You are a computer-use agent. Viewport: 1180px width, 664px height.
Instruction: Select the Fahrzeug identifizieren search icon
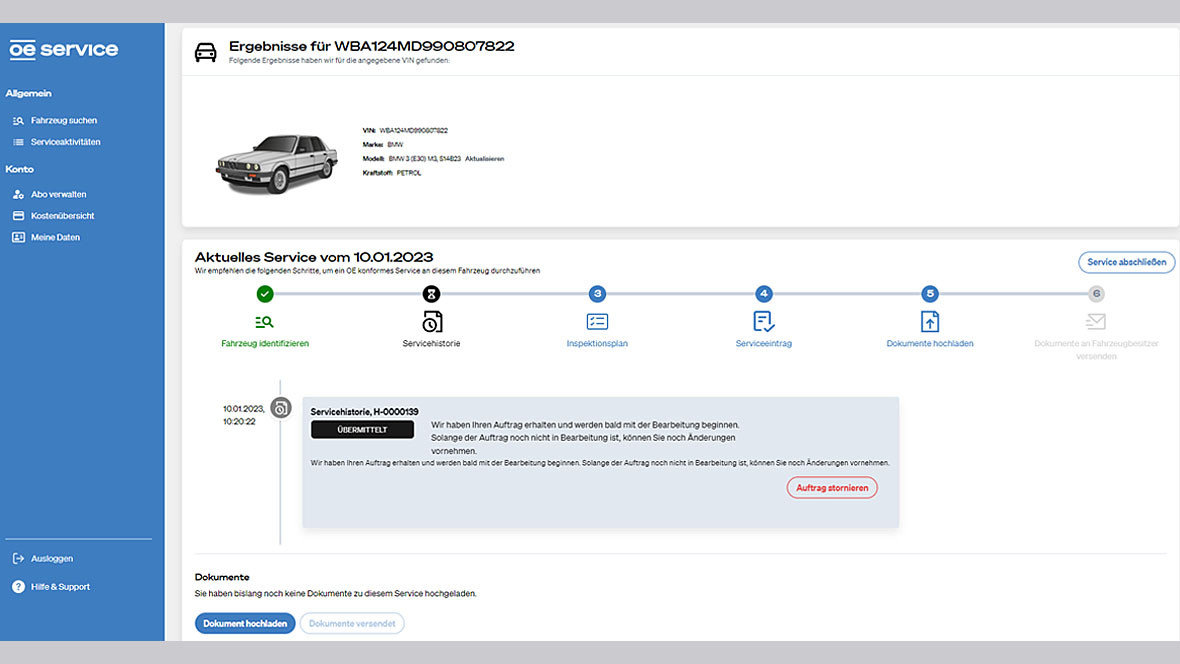pos(264,322)
